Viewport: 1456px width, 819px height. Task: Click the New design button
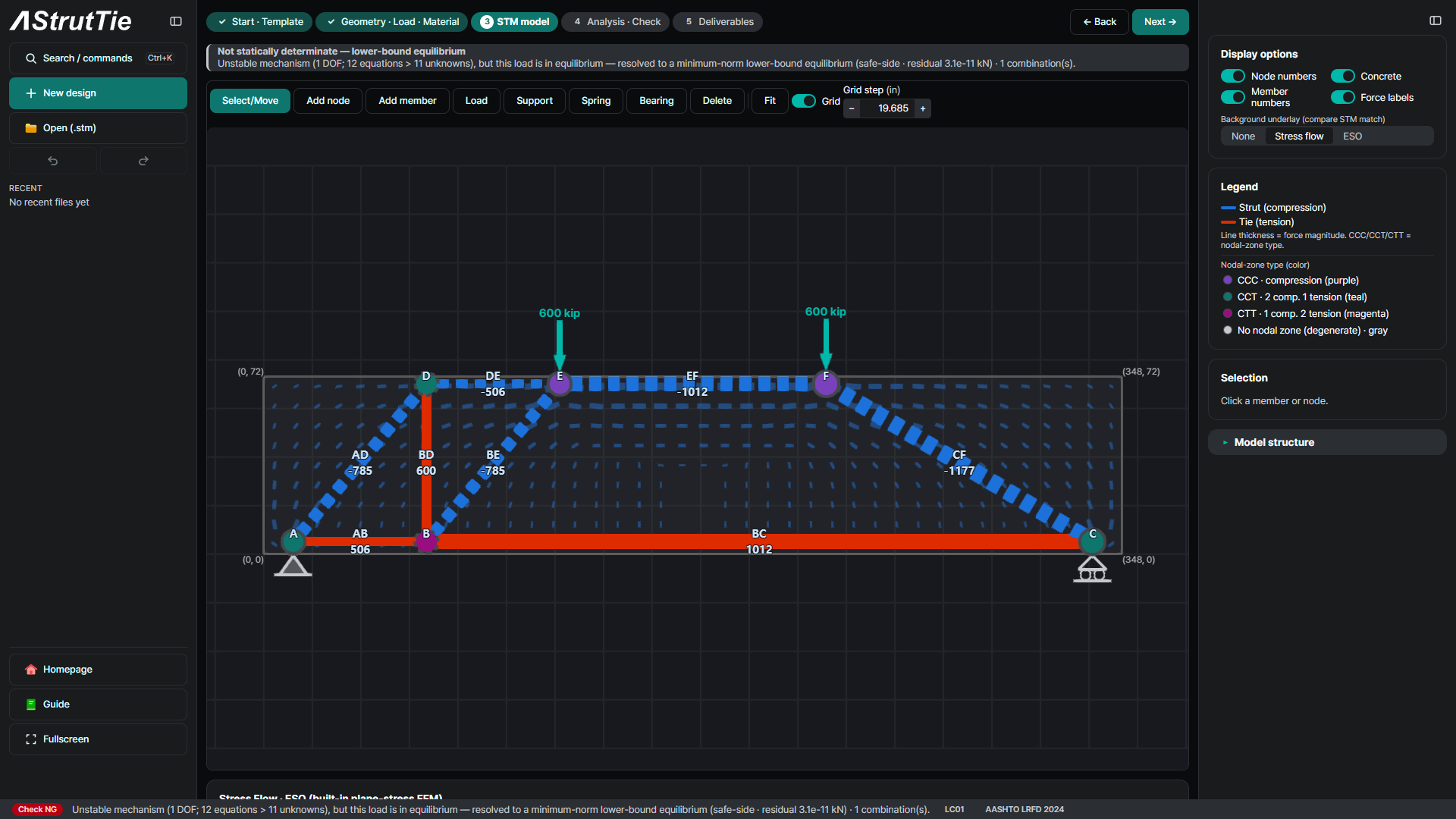(x=98, y=93)
